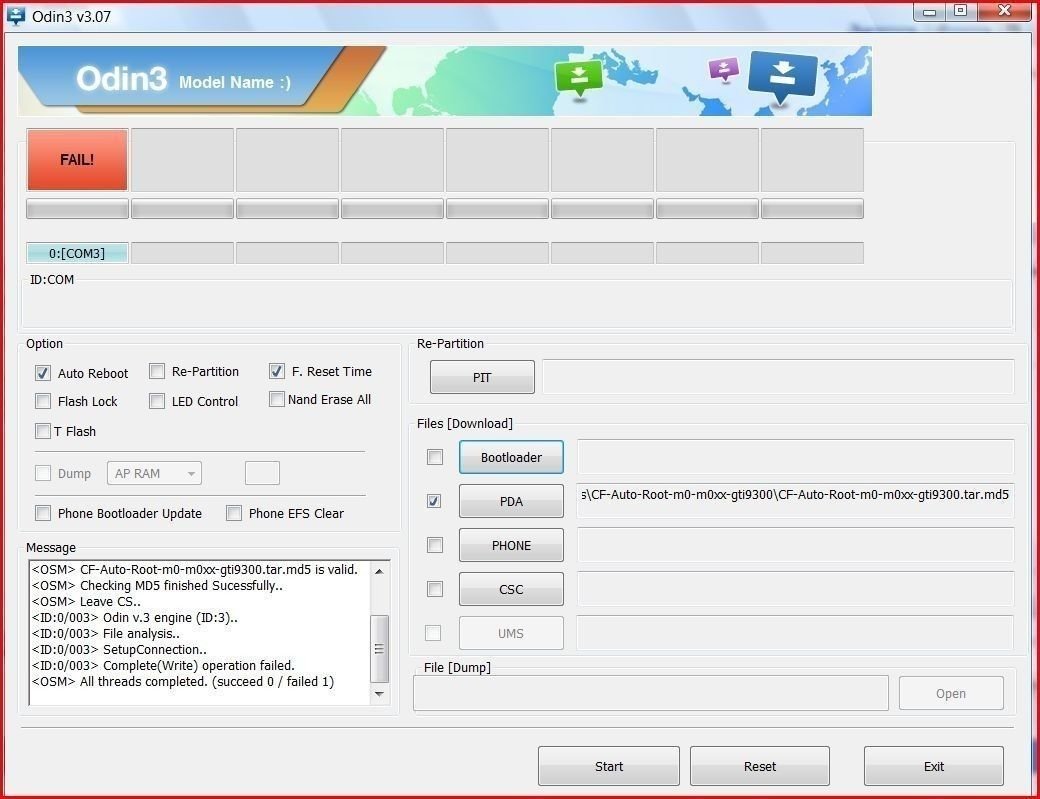Screen dimensions: 1040x799
Task: Click the Exit button
Action: (x=934, y=767)
